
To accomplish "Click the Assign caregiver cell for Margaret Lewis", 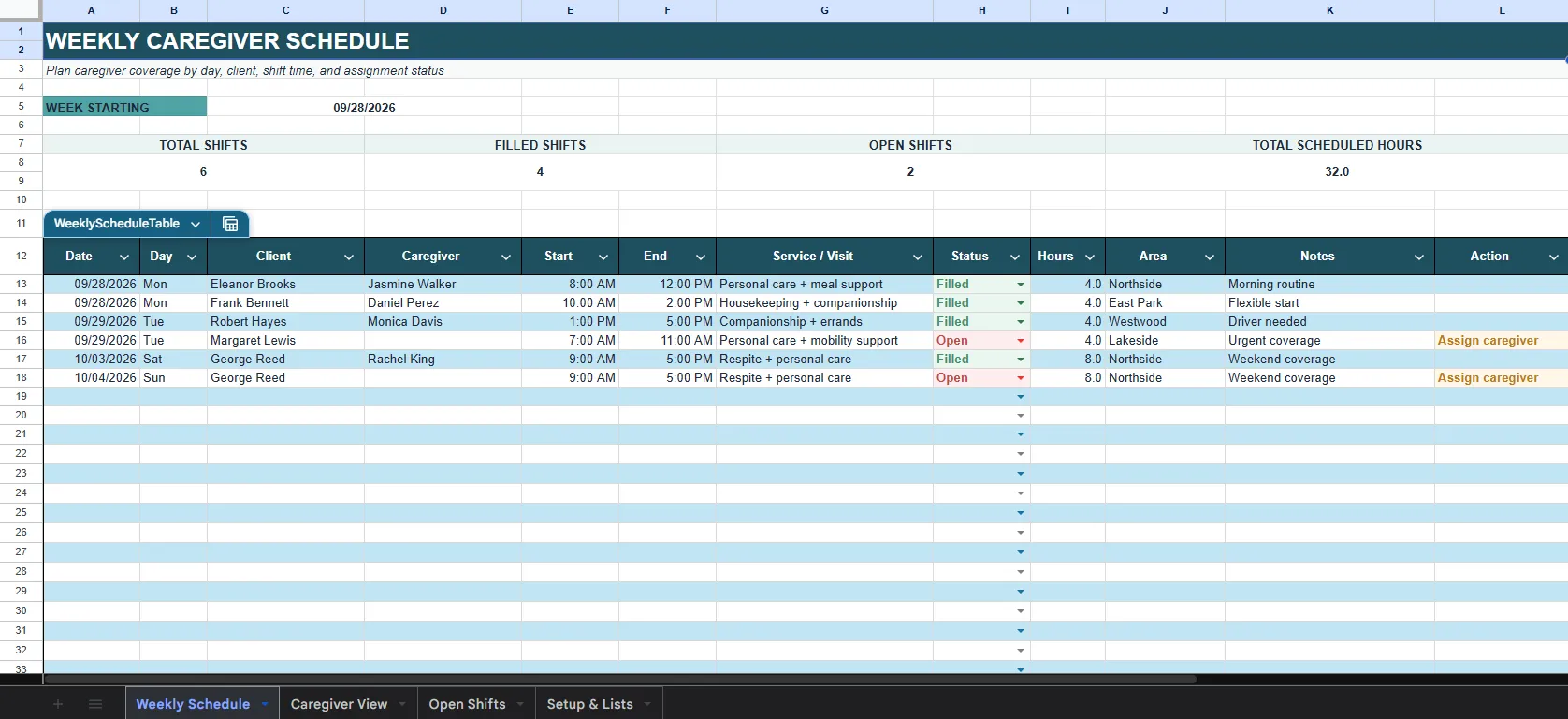I will tap(1501, 341).
